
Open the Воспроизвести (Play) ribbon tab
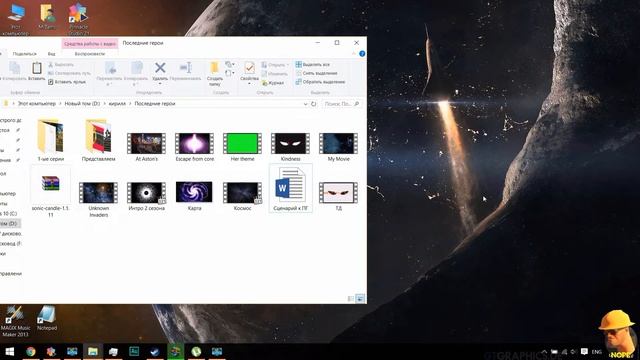click(x=90, y=54)
